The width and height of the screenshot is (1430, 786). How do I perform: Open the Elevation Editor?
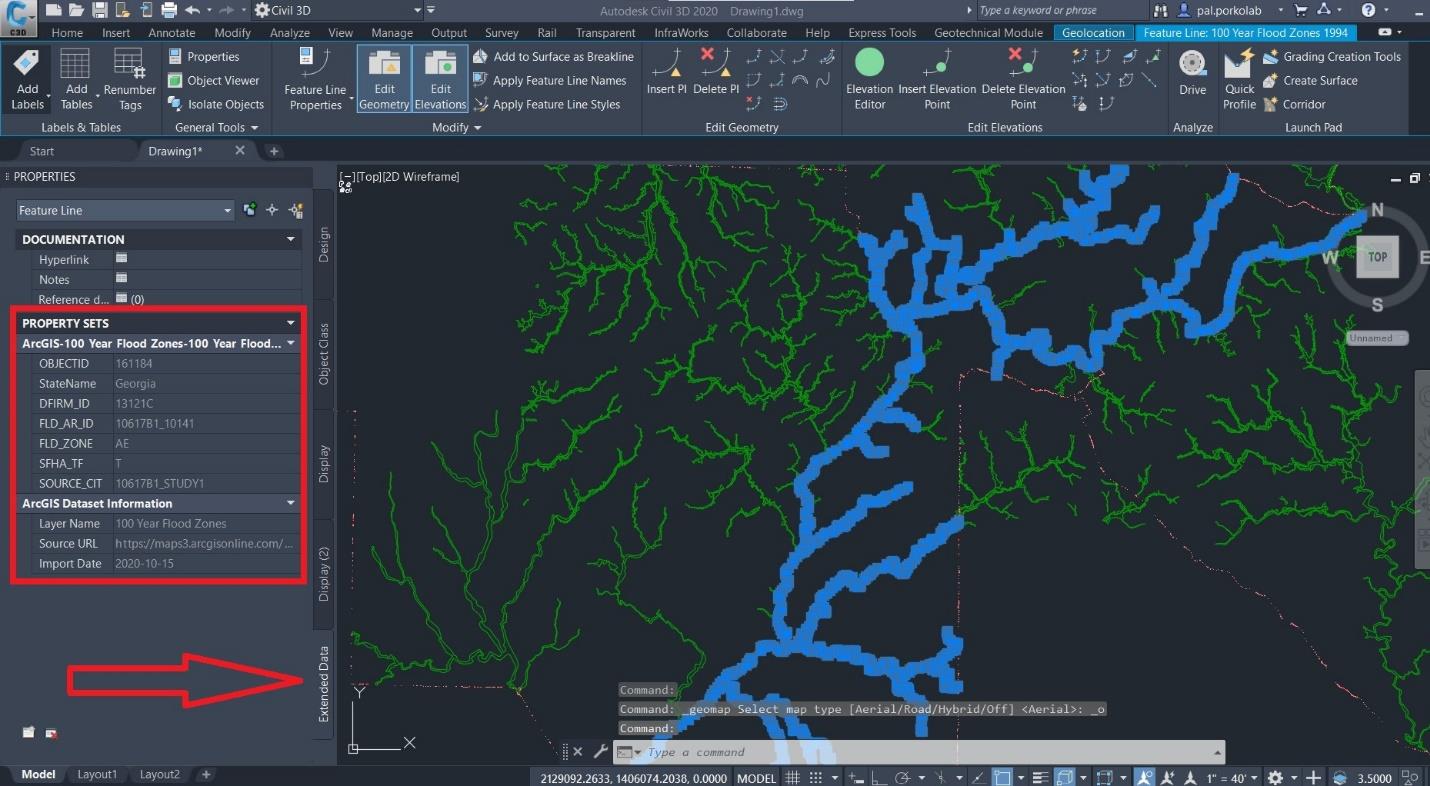[869, 78]
